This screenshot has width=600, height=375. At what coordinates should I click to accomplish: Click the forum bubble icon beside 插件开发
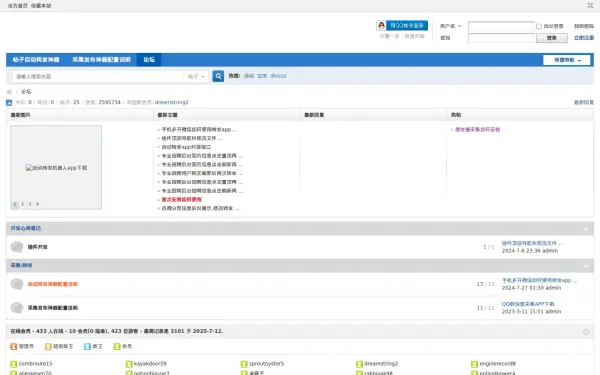point(17,247)
